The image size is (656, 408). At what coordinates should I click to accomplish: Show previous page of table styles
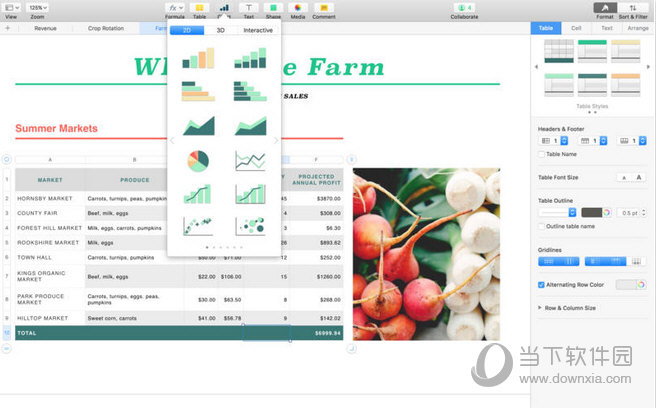536,67
